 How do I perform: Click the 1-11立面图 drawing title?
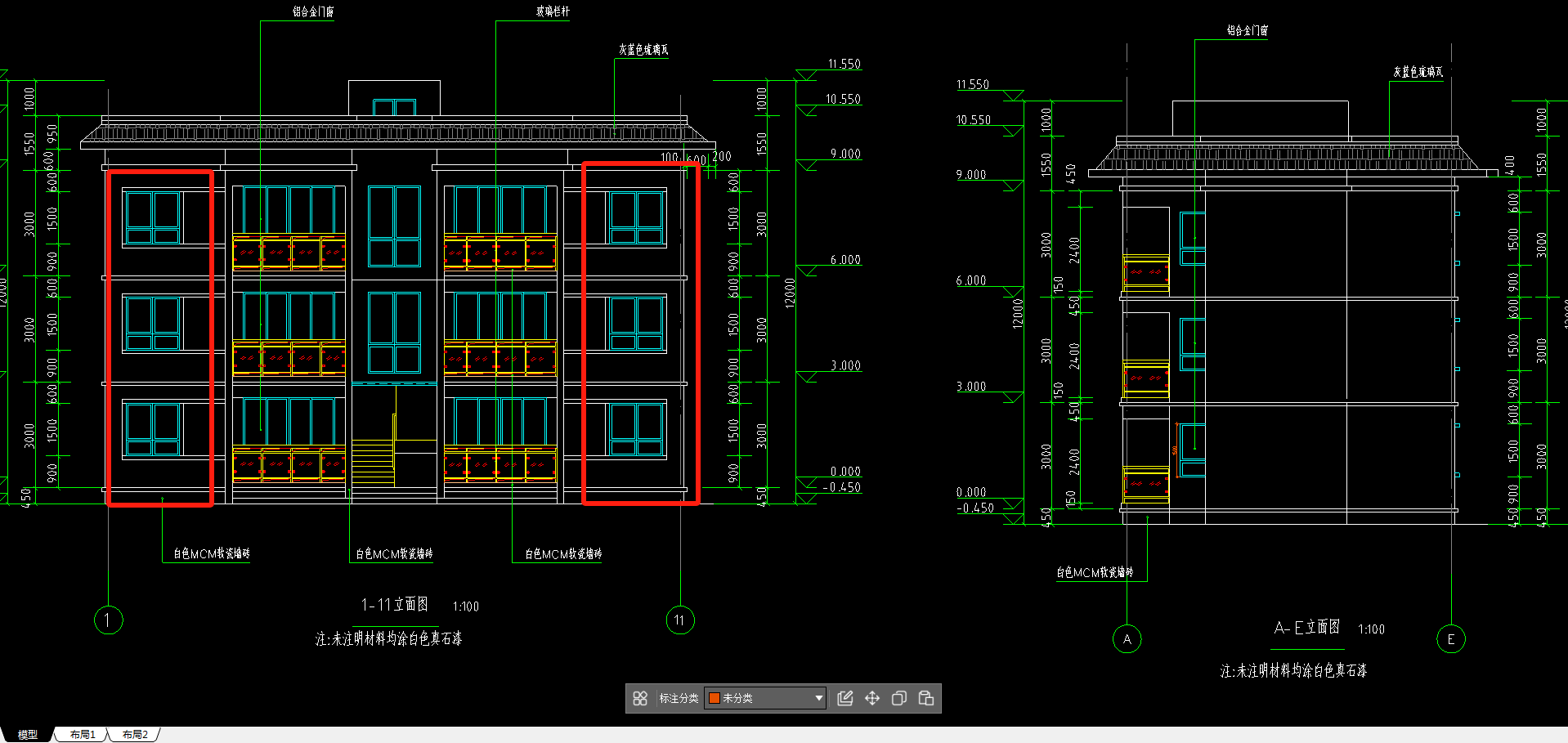click(x=395, y=604)
